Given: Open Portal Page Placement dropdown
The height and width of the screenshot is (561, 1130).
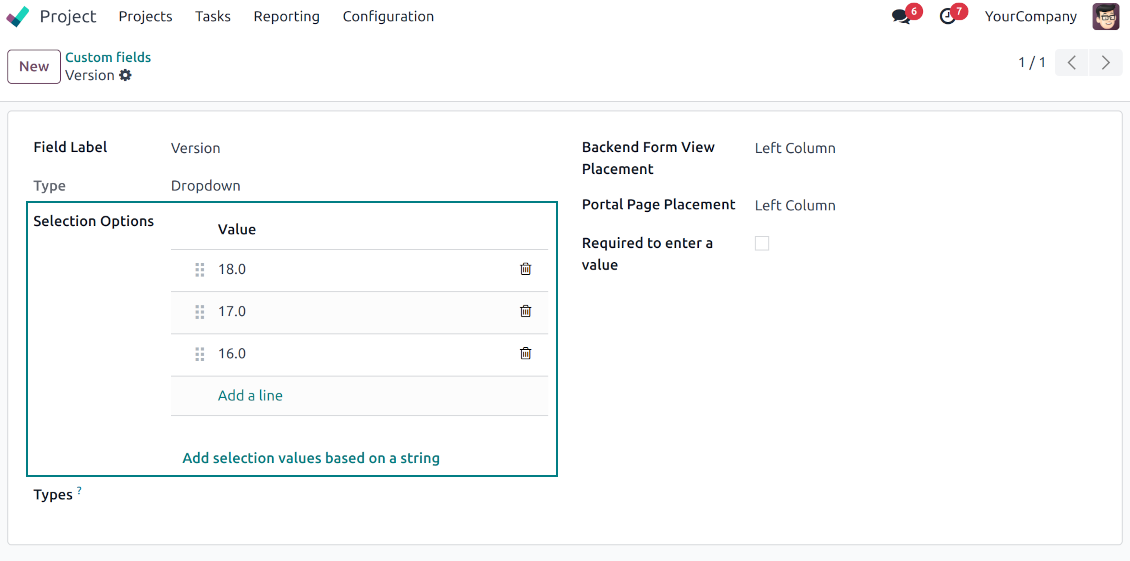Looking at the screenshot, I should click(x=795, y=205).
